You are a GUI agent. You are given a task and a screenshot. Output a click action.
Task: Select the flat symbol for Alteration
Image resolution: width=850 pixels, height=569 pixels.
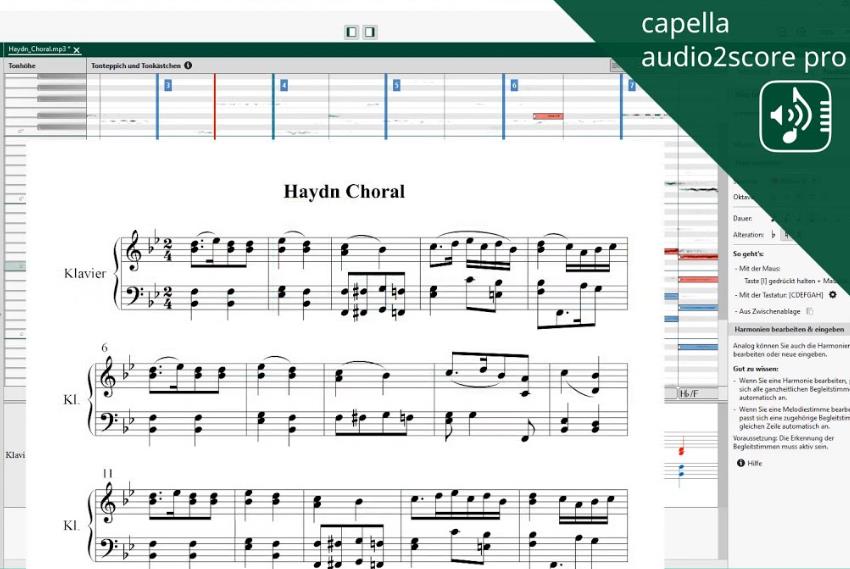773,235
